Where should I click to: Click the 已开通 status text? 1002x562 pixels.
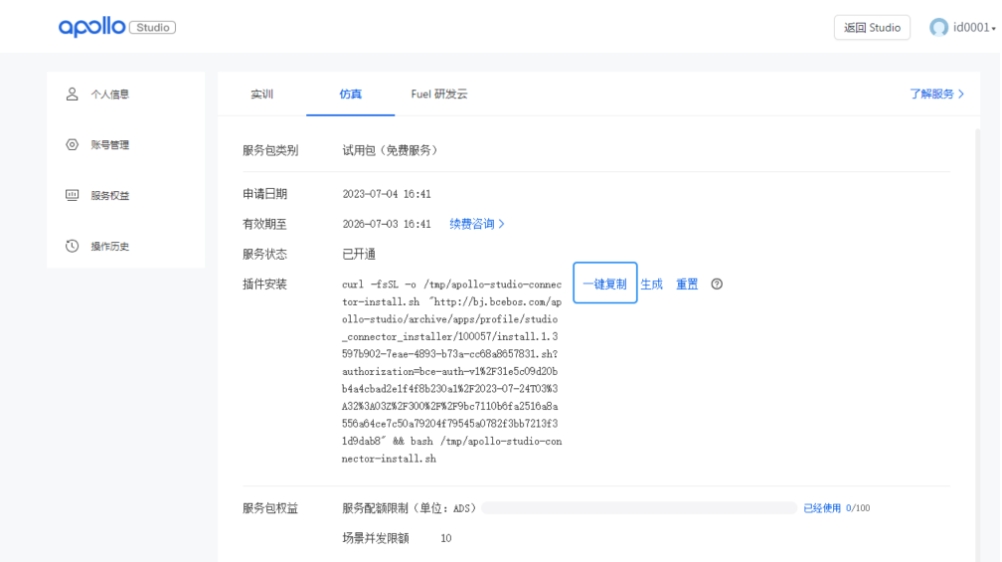click(x=359, y=254)
